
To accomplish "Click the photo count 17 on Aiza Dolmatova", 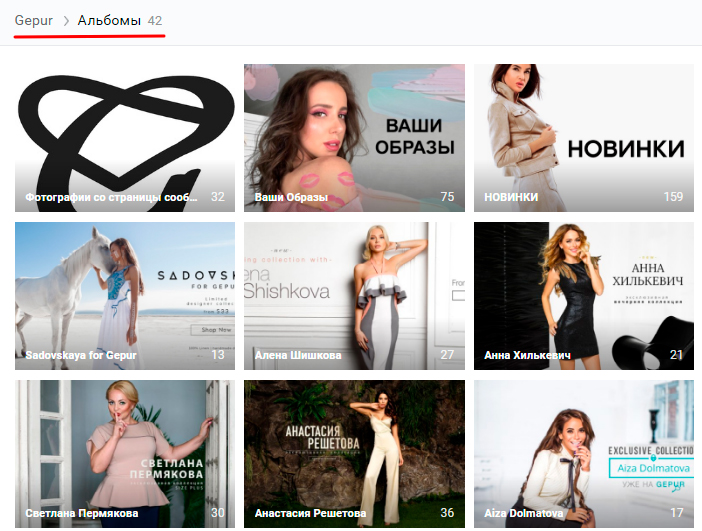I will coord(676,513).
